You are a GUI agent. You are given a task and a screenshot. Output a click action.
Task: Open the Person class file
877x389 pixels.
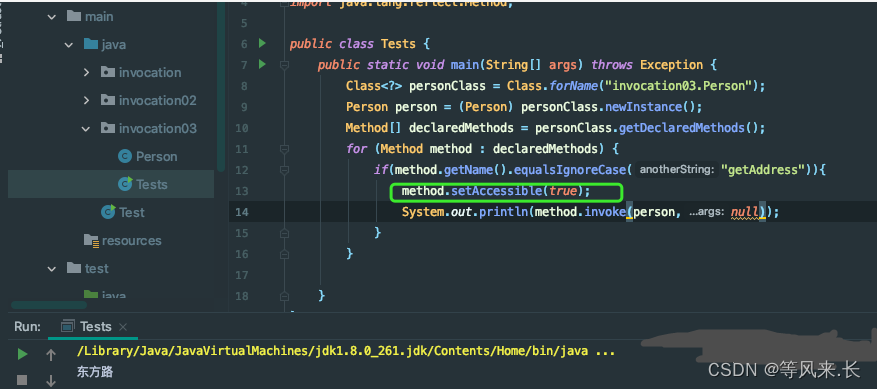coord(156,157)
